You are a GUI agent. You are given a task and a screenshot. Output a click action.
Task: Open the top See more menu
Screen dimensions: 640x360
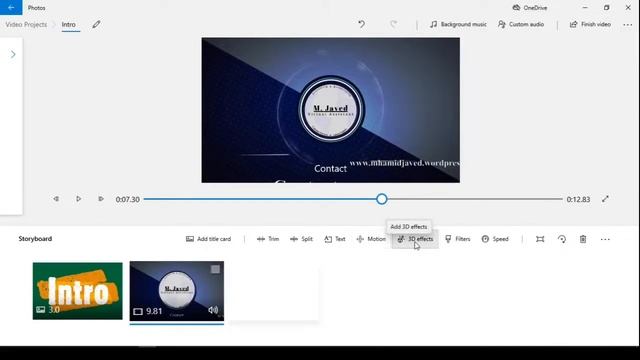627,24
